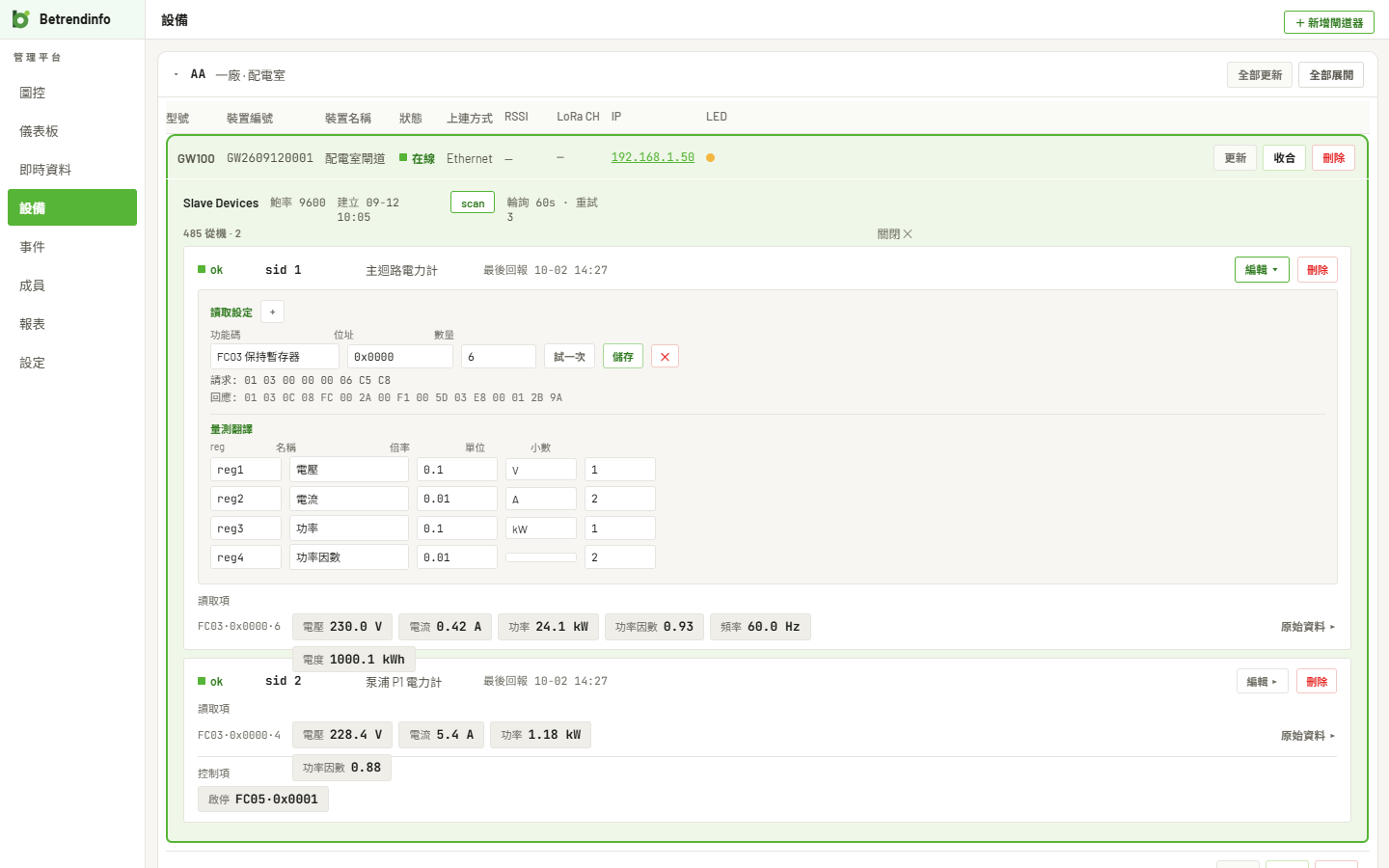Open 成員 page
1389x868 pixels.
[72, 285]
